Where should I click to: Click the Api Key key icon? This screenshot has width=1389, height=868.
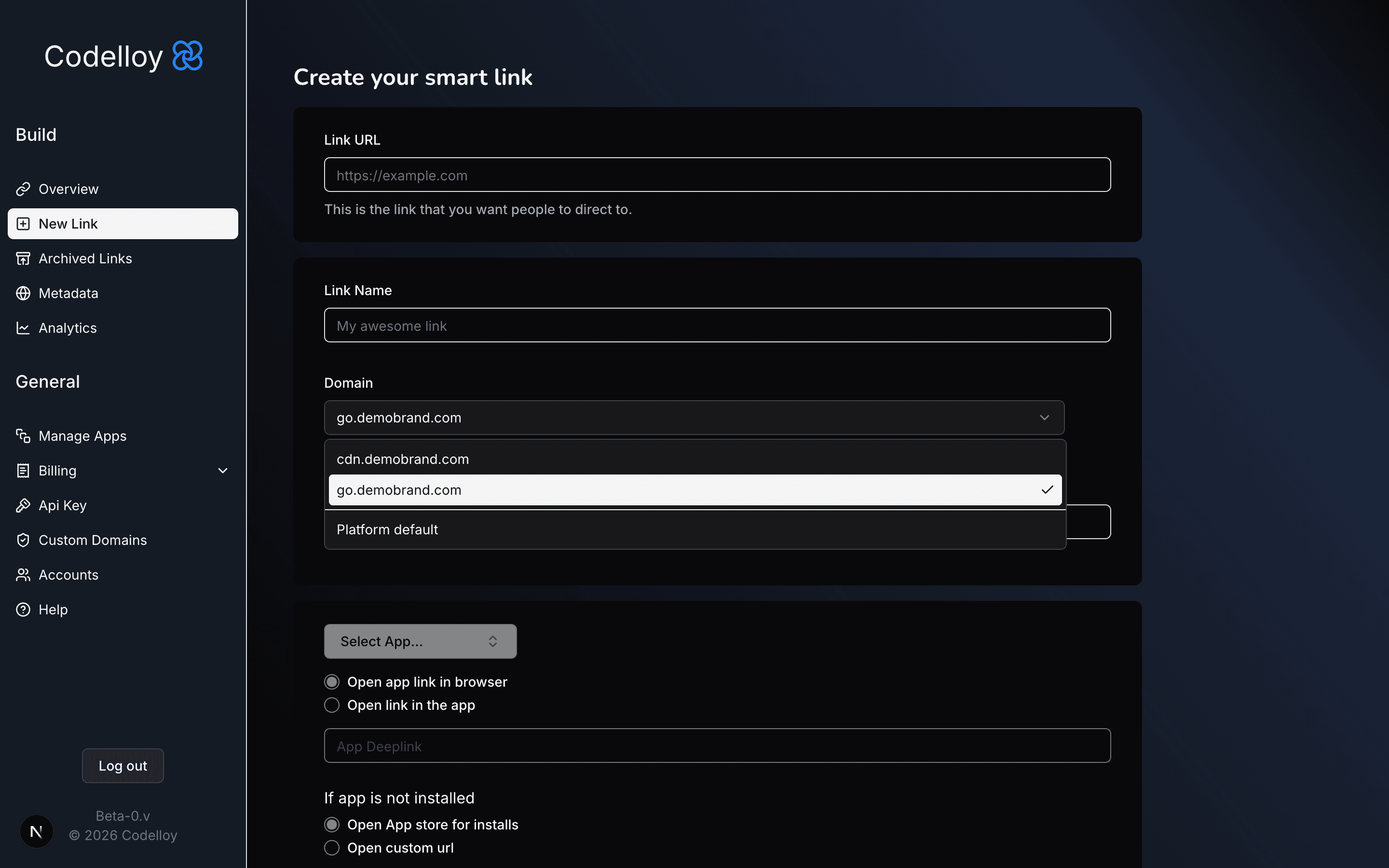click(23, 505)
